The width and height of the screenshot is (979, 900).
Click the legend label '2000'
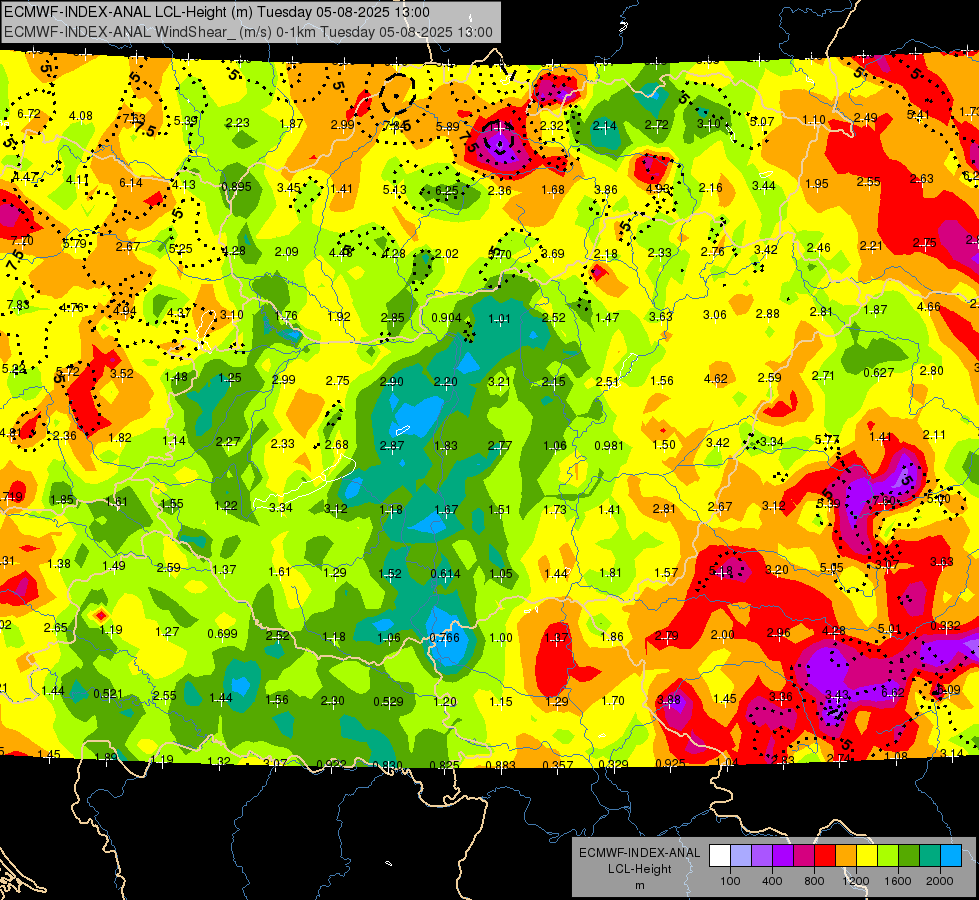pyautogui.click(x=940, y=881)
